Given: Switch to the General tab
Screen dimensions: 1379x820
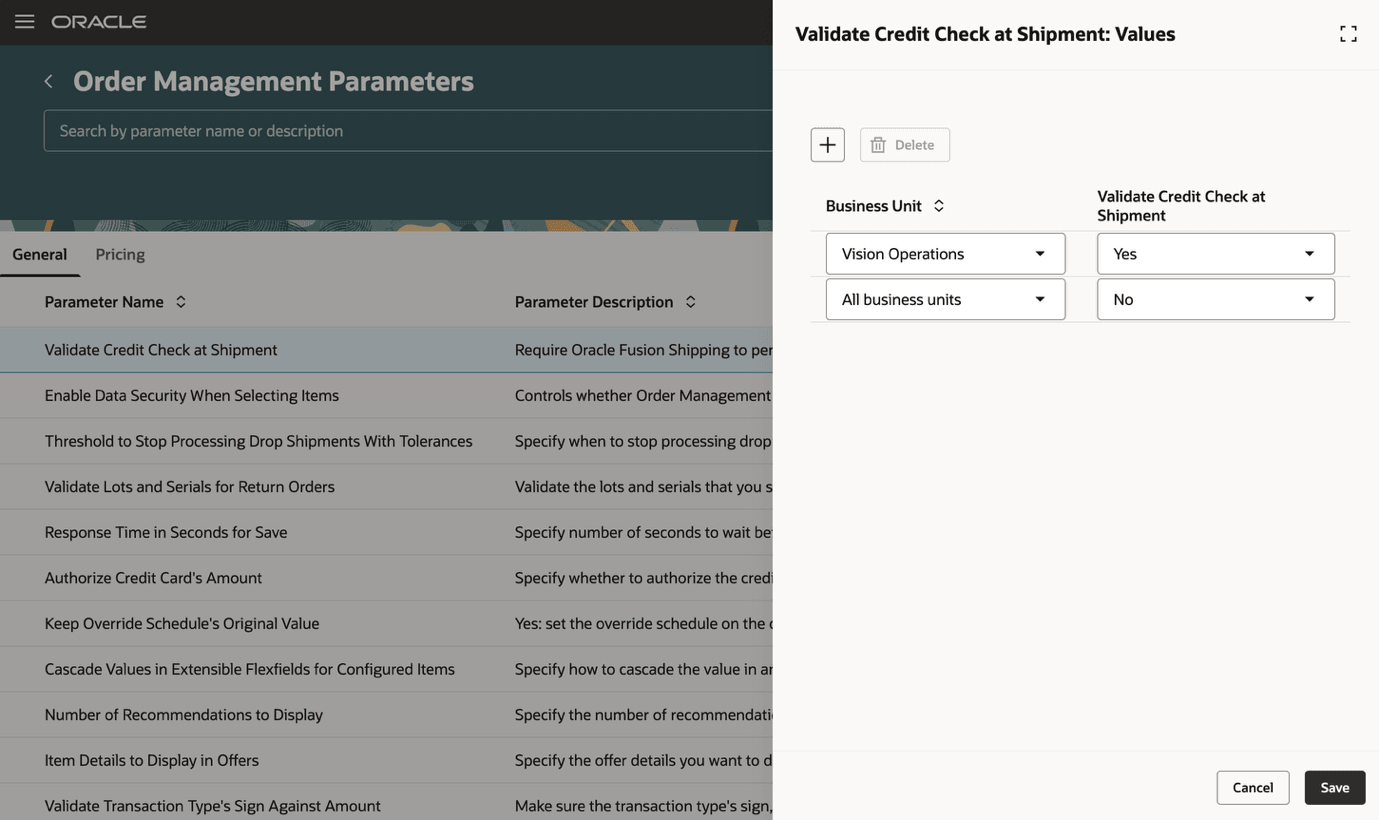Looking at the screenshot, I should (40, 254).
